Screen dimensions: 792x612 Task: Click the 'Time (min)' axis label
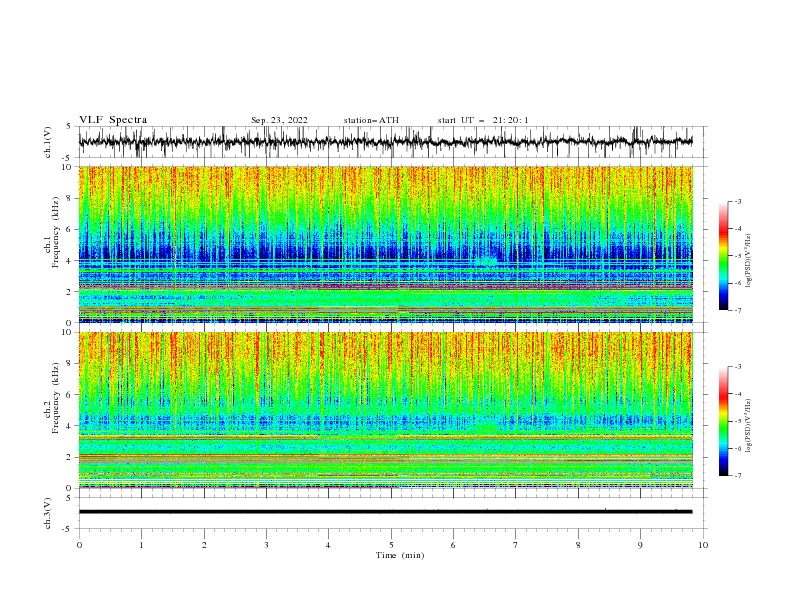click(x=400, y=555)
